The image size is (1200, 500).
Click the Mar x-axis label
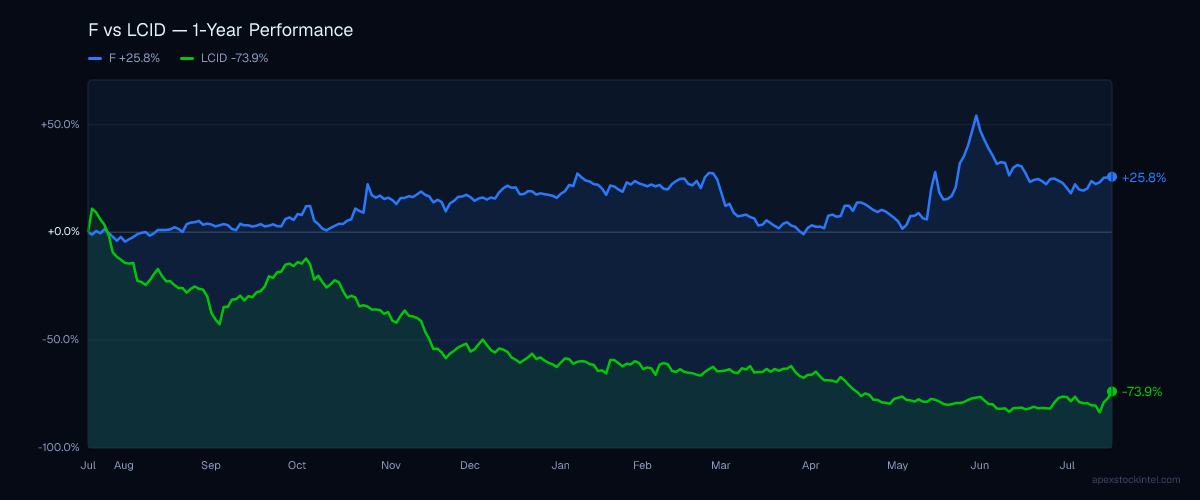click(721, 465)
